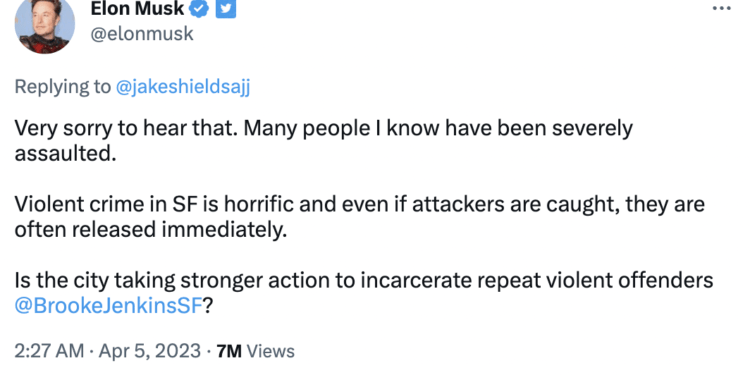Click the 2:27 AM timestamp
This screenshot has width=750, height=375.
point(49,351)
